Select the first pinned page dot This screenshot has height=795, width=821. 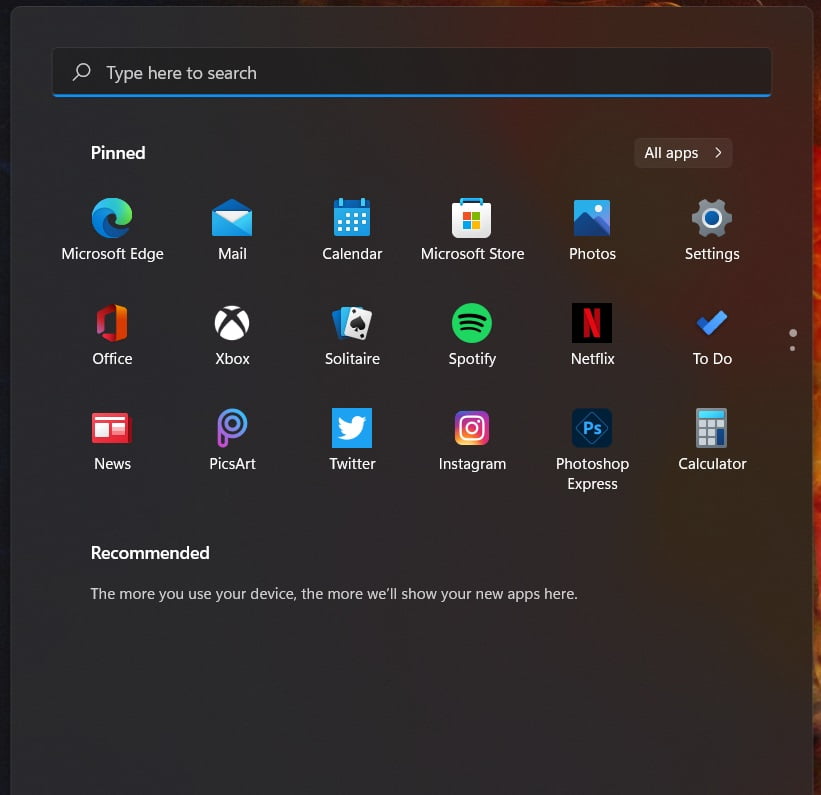click(793, 333)
